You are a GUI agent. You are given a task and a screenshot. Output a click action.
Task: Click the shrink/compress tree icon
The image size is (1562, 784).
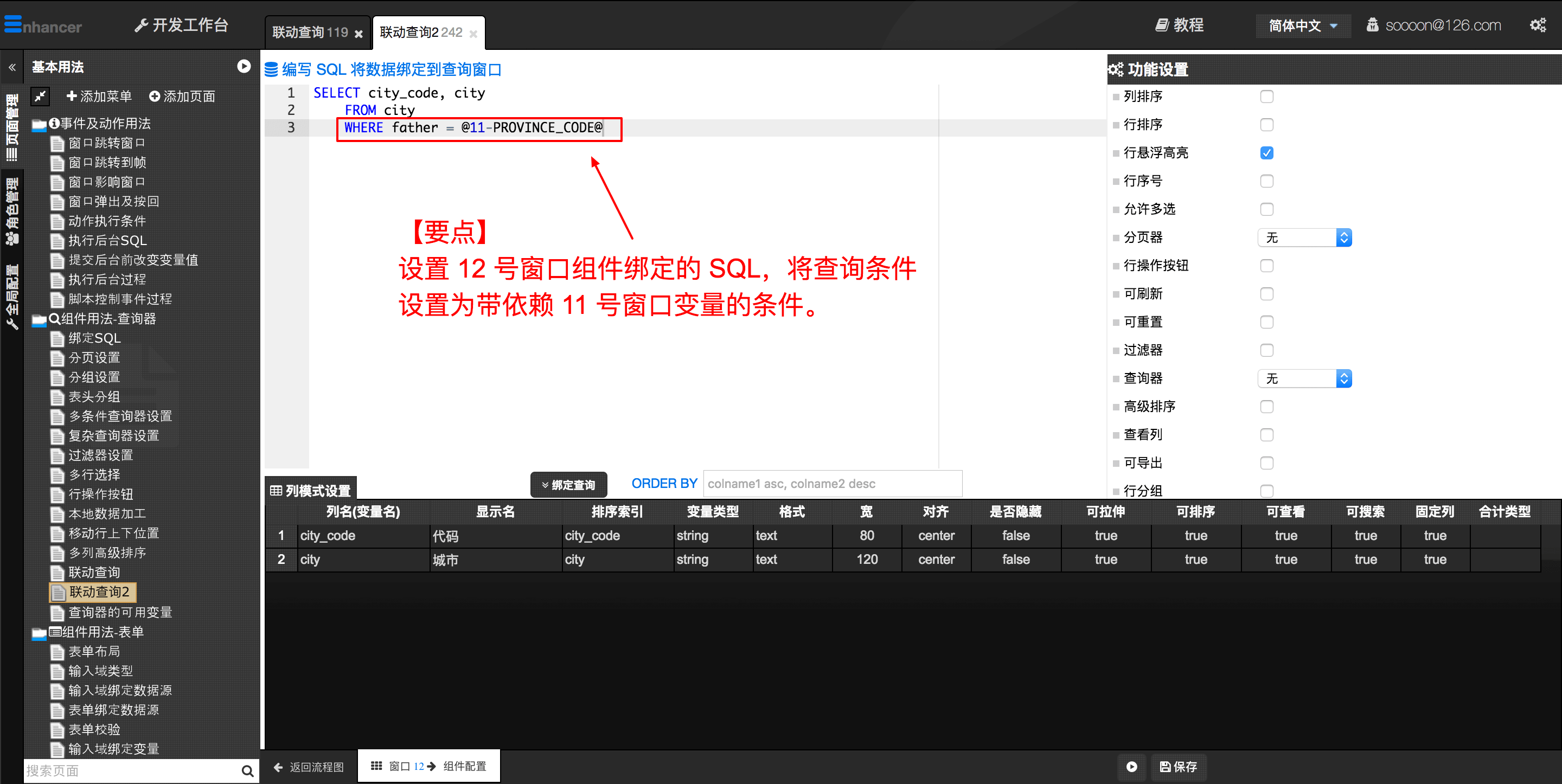[x=40, y=96]
